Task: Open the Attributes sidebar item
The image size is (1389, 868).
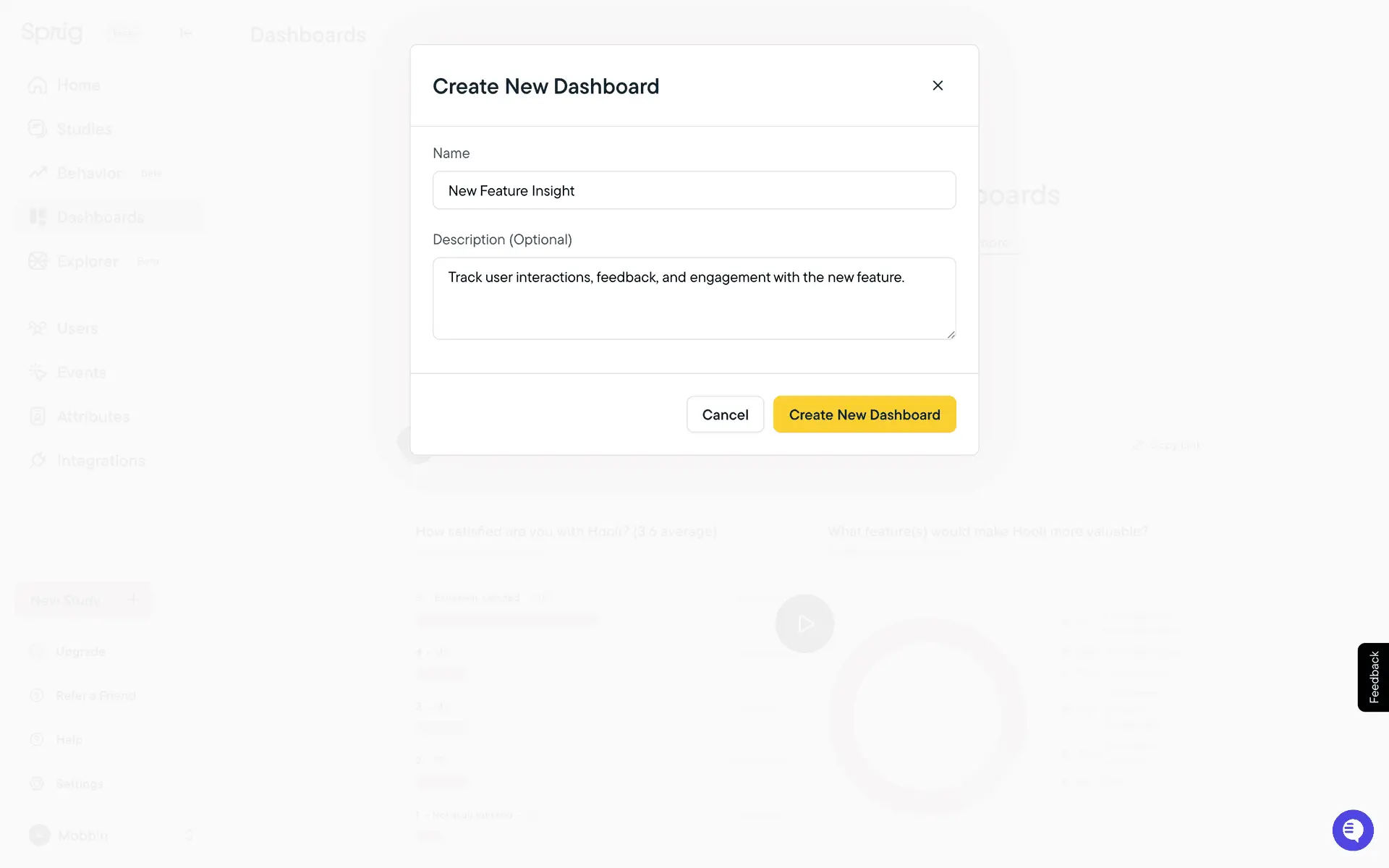Action: (93, 417)
